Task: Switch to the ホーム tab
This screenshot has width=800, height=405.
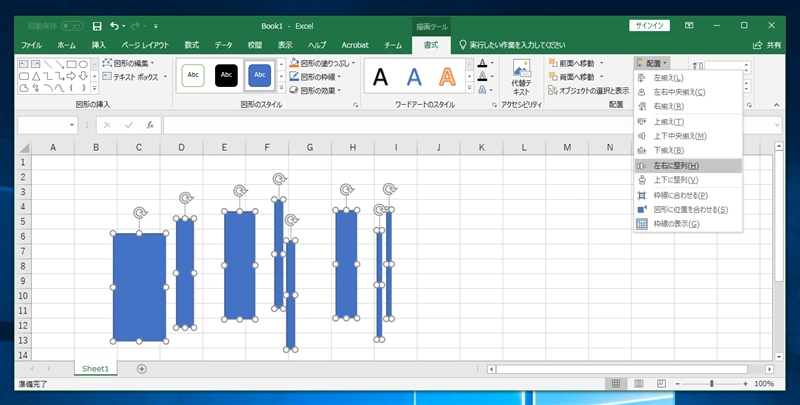Action: click(66, 45)
